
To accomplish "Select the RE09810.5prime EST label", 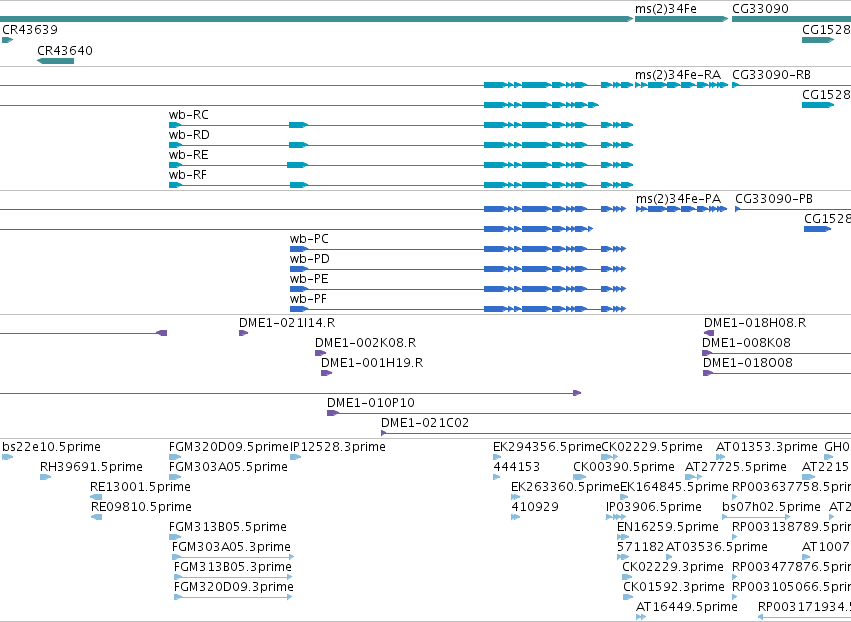I will point(141,507).
